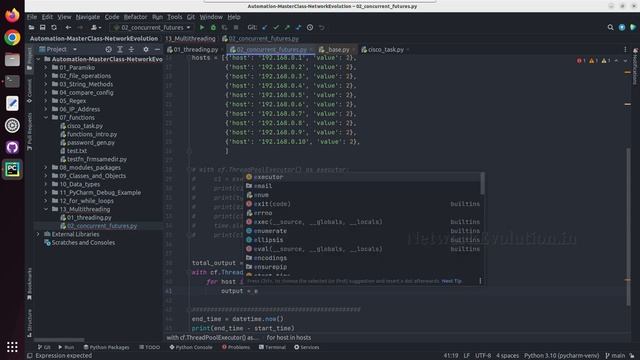Open Python Console tool window
Image resolution: width=640 pixels, height=360 pixels.
point(191,347)
